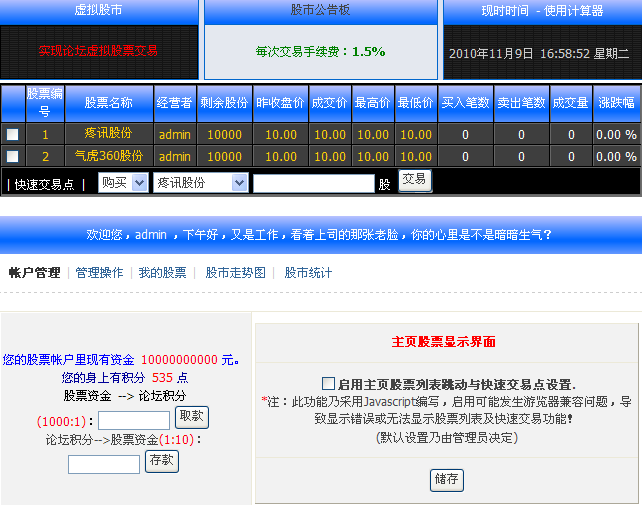Click the 股票名称 column header

coord(109,103)
